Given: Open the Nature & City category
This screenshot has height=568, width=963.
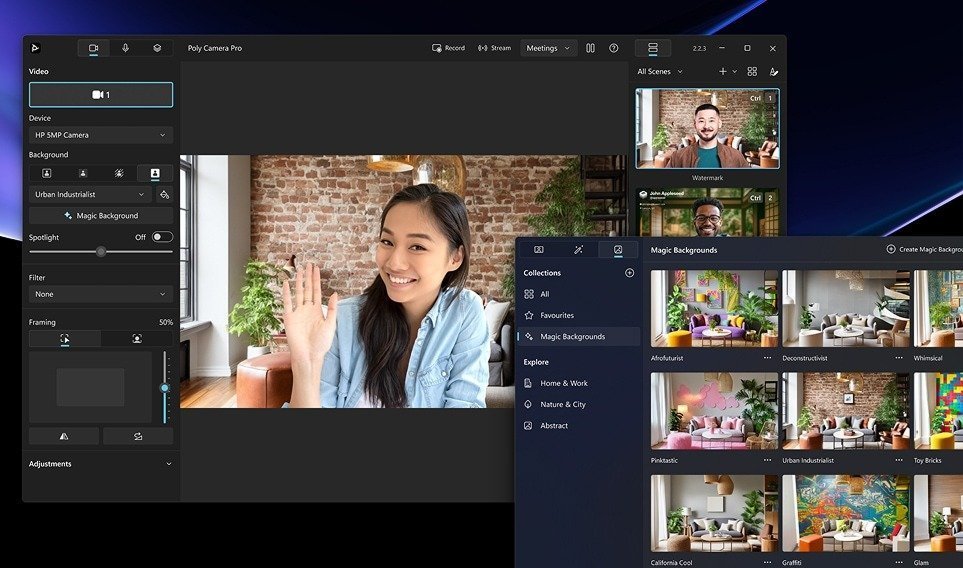Looking at the screenshot, I should 578,405.
